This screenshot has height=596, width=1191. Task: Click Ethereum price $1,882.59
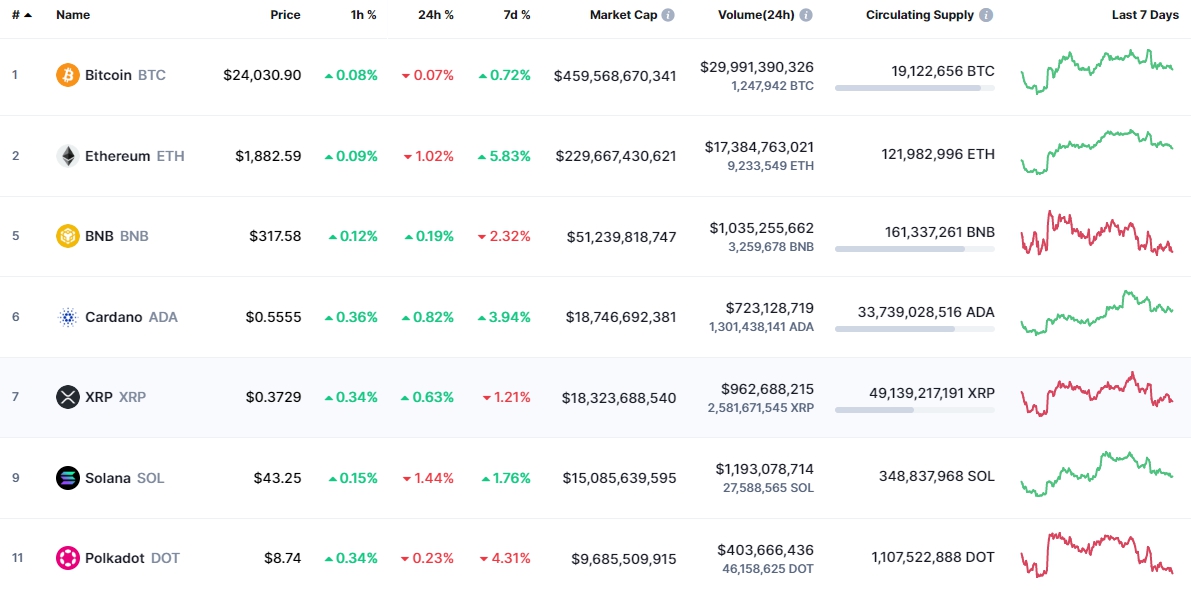pos(268,156)
